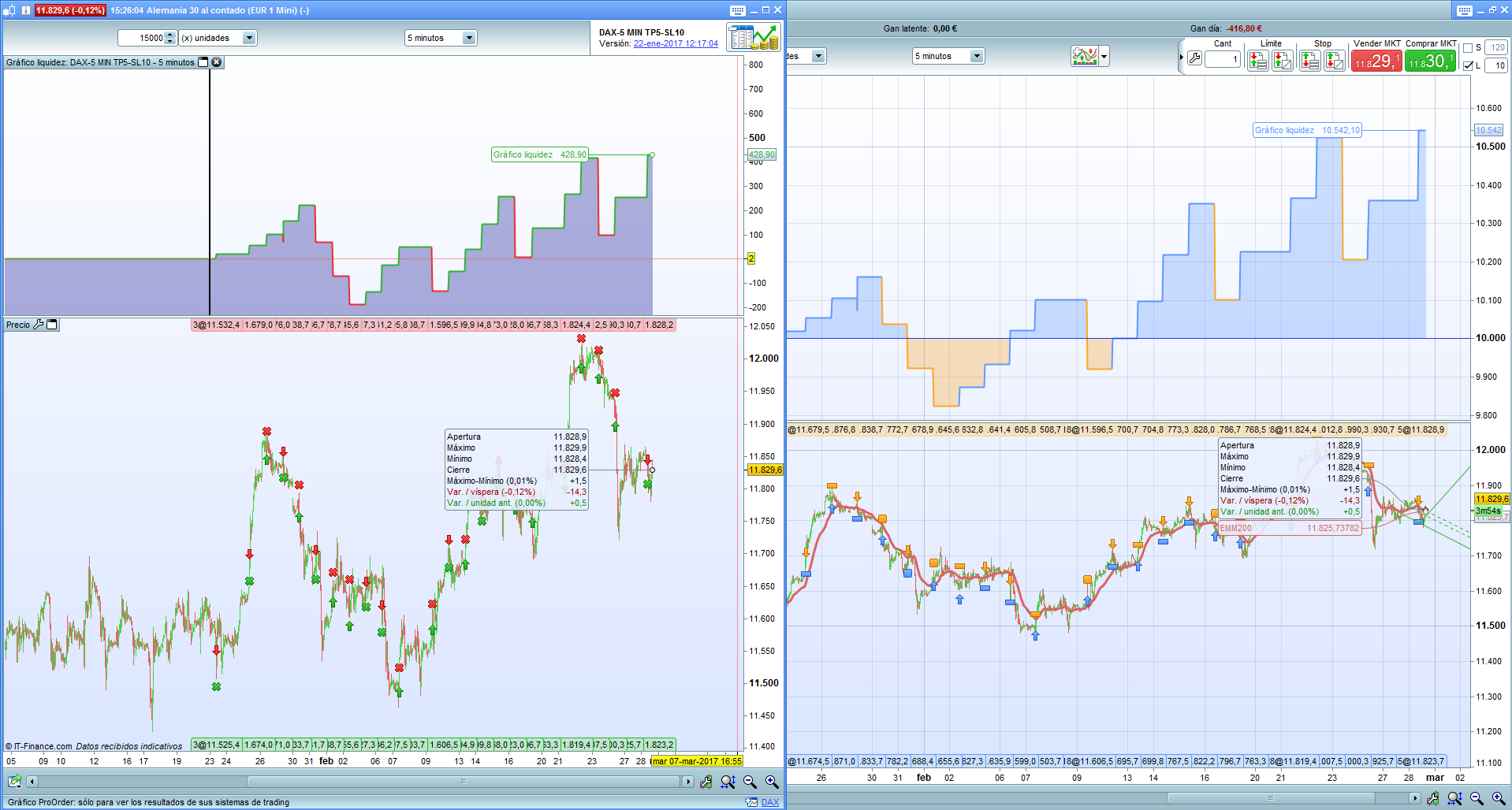The width and height of the screenshot is (1512, 810).
Task: Click the version link 22-ene-2017 12:17:04
Action: coord(676,44)
